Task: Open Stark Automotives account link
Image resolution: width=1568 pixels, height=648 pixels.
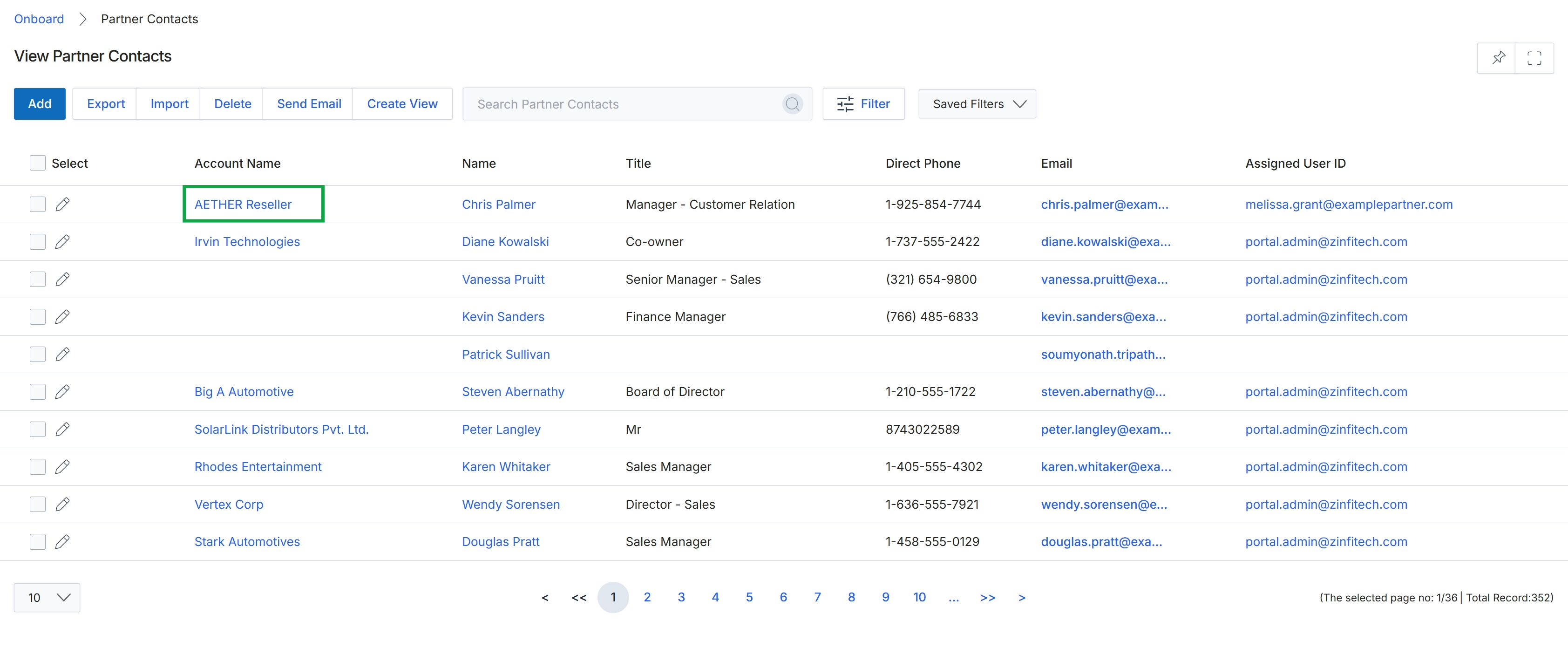Action: (247, 541)
